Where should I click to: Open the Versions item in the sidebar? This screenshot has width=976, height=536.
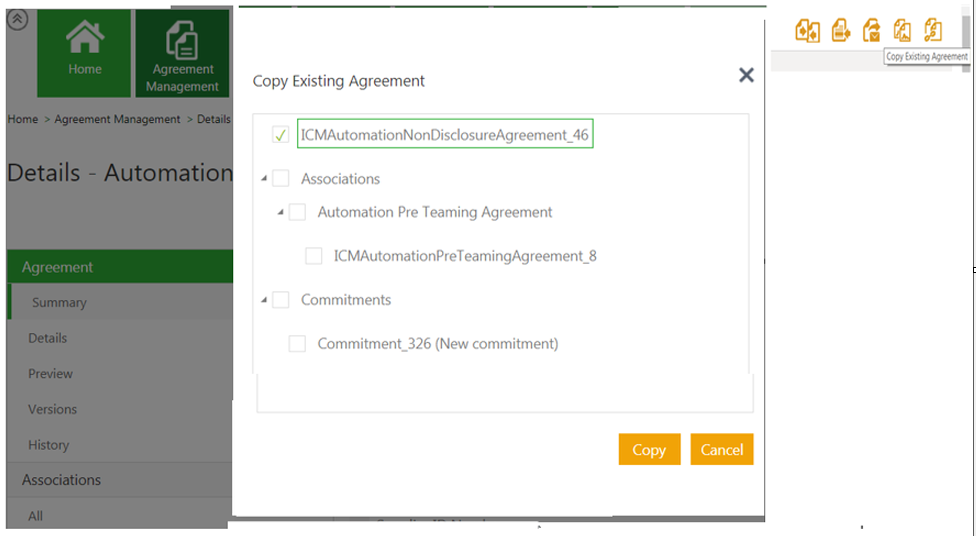(x=52, y=409)
